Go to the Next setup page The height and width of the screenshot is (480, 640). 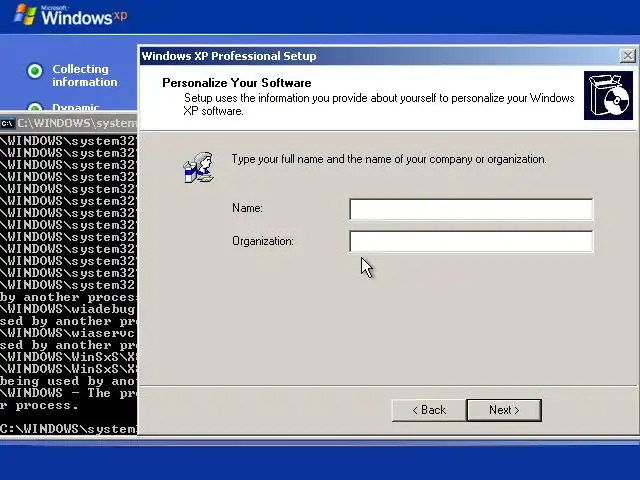[x=504, y=410]
